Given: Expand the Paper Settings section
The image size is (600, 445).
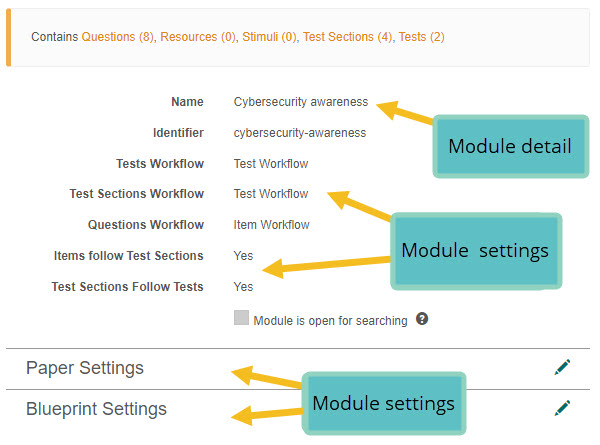Looking at the screenshot, I should (x=85, y=368).
